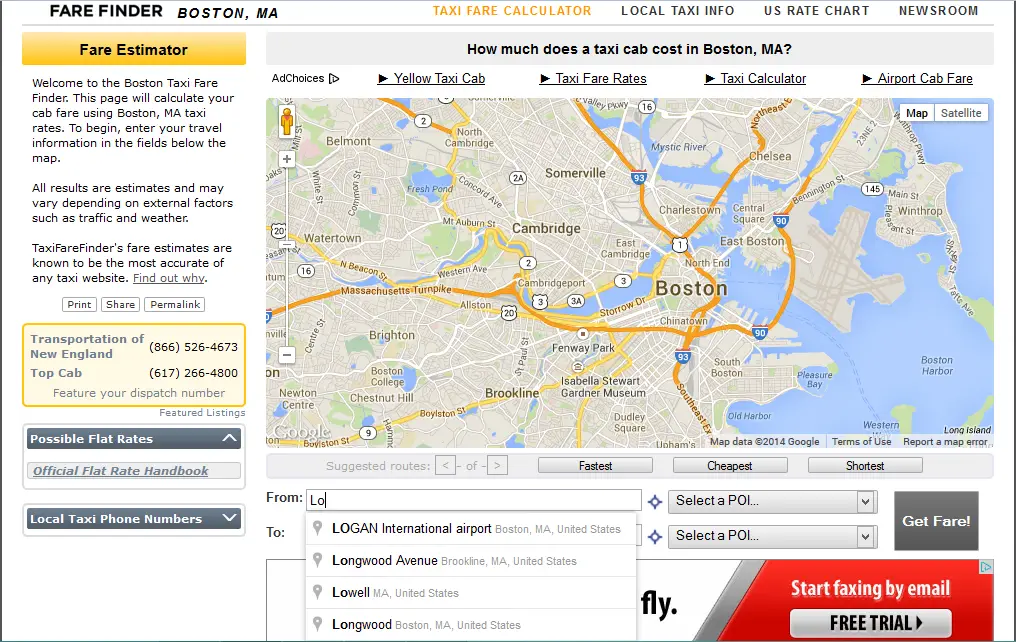Open the Newsroom menu item
1016x642 pixels.
tap(938, 11)
